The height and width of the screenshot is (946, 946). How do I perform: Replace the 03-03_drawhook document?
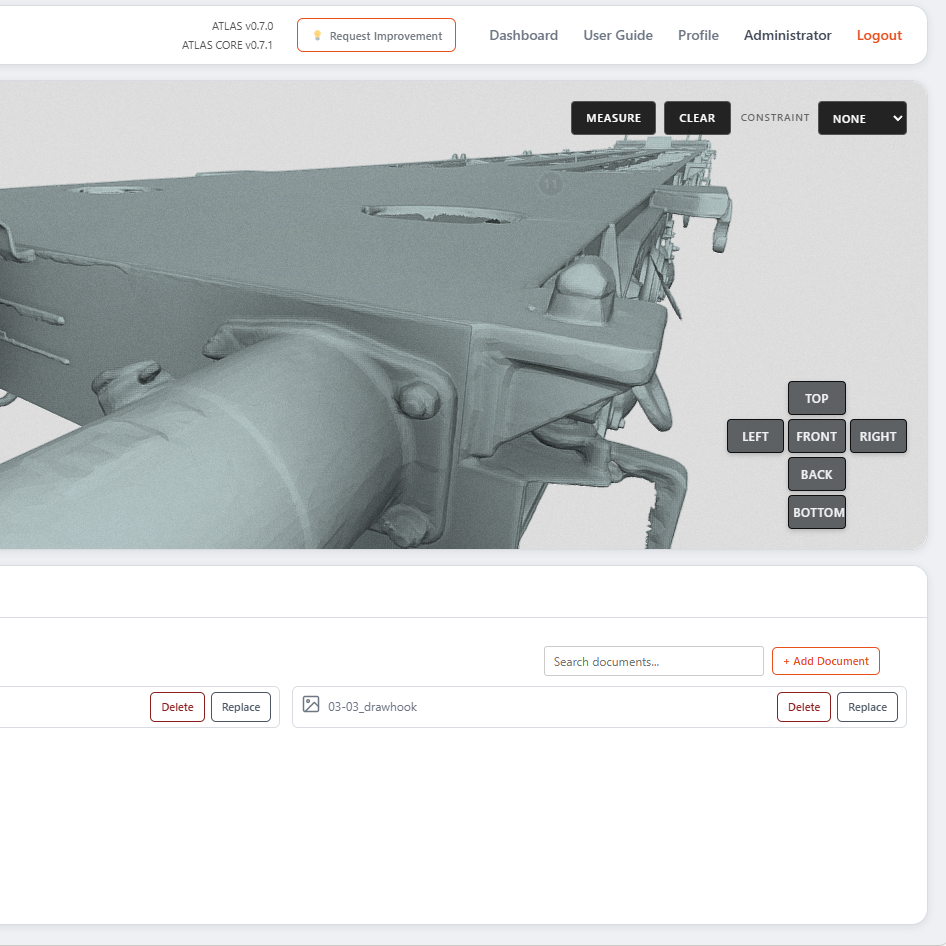pyautogui.click(x=868, y=707)
